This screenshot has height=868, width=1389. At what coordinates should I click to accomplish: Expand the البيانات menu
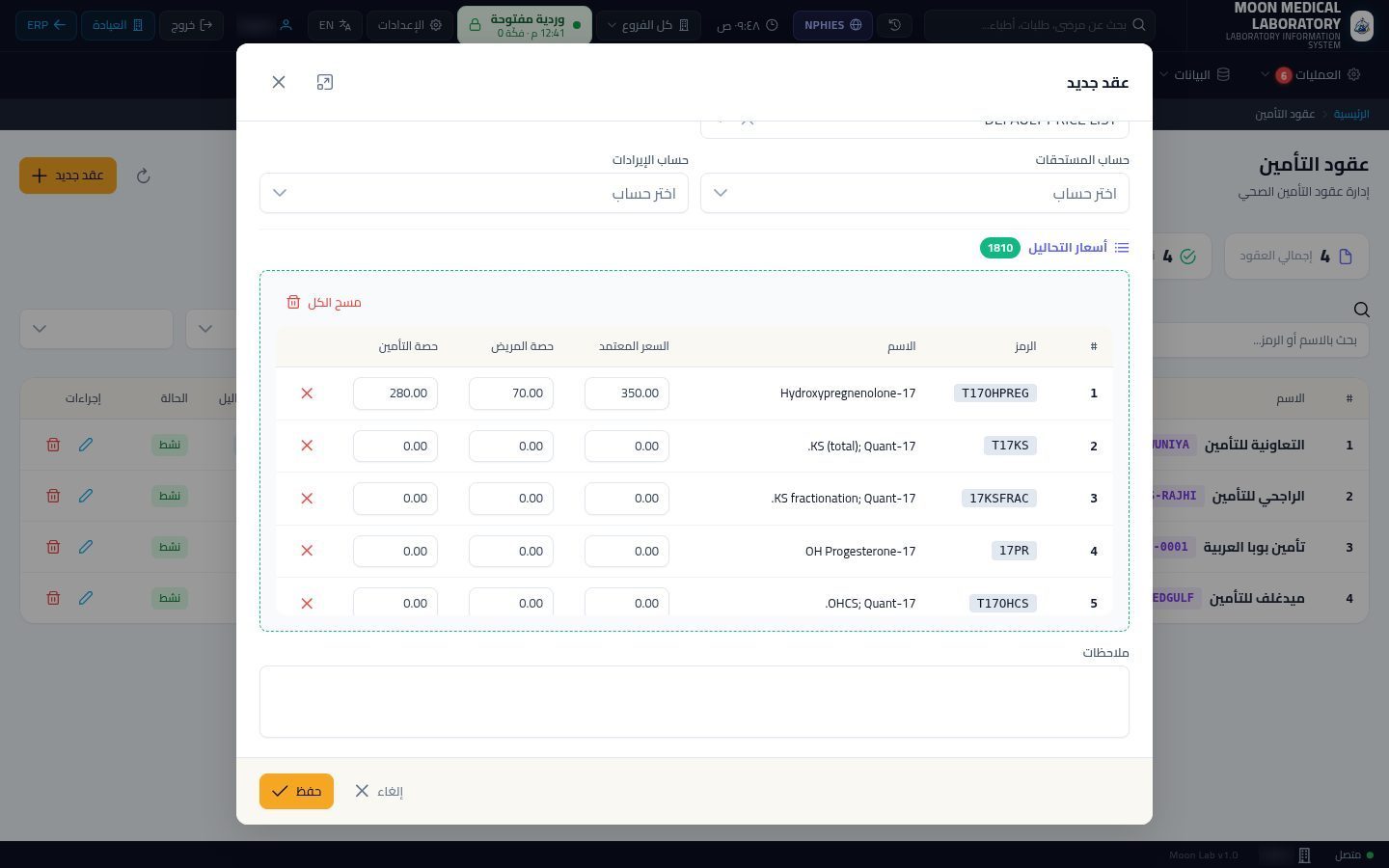click(1194, 74)
